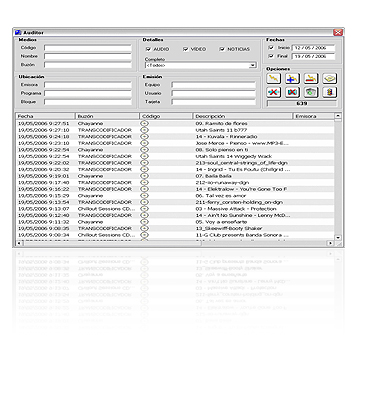
Task: Click Código icon in 'Elektralow - You're Gone' row
Action: [145, 189]
